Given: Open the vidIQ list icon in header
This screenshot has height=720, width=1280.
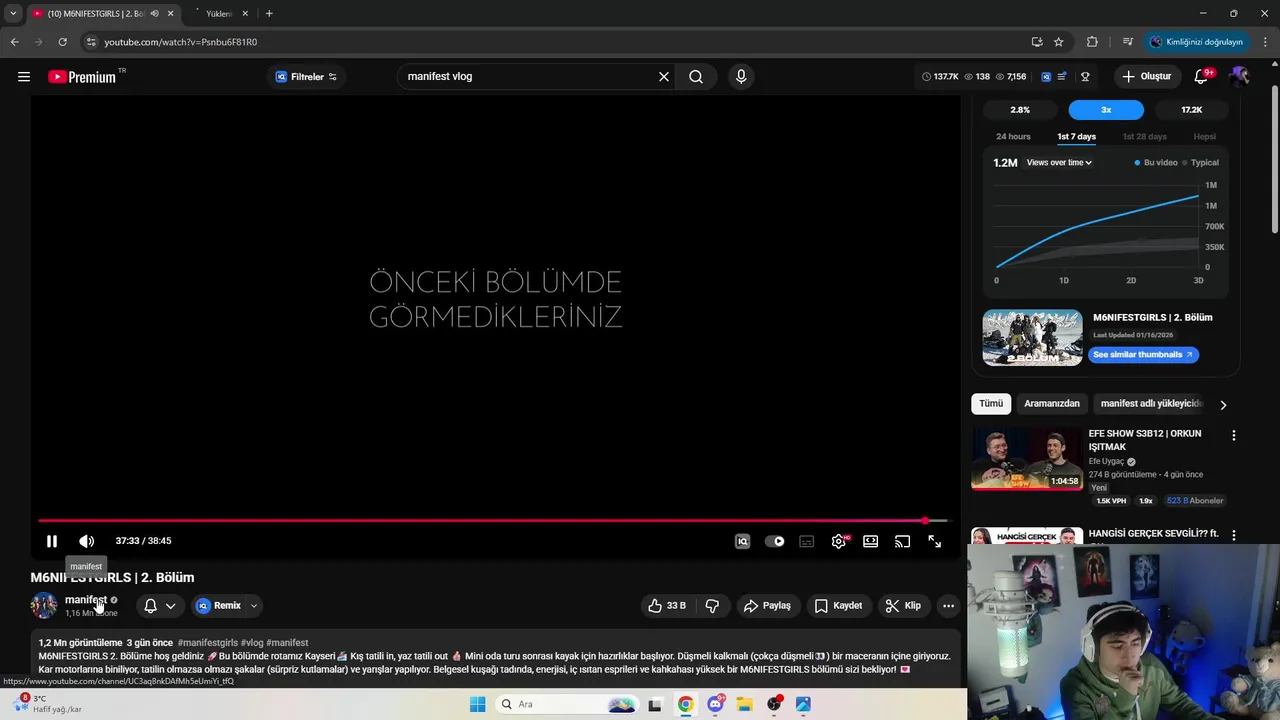Looking at the screenshot, I should 1062,77.
